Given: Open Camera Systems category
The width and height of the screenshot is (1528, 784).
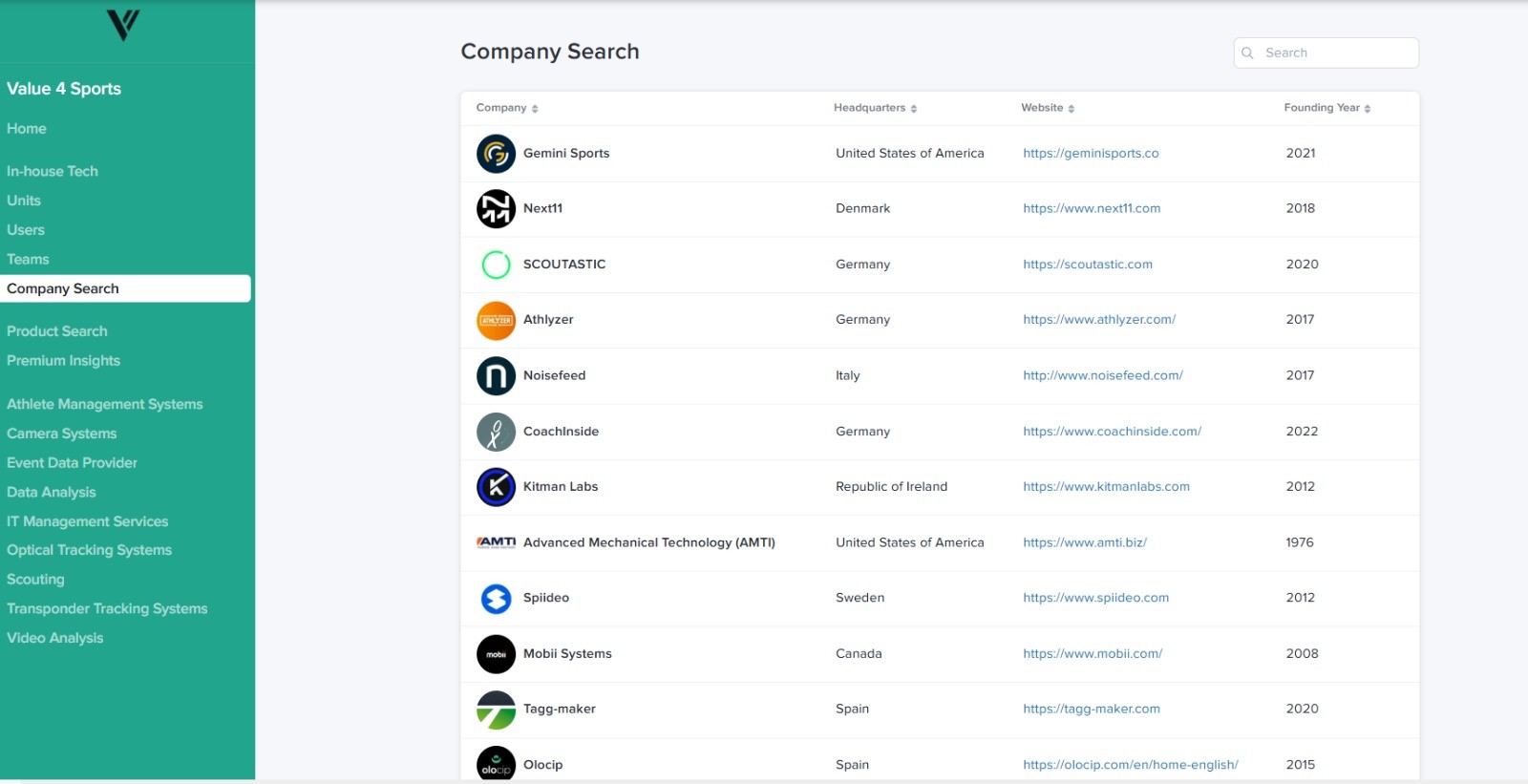Looking at the screenshot, I should tap(62, 434).
